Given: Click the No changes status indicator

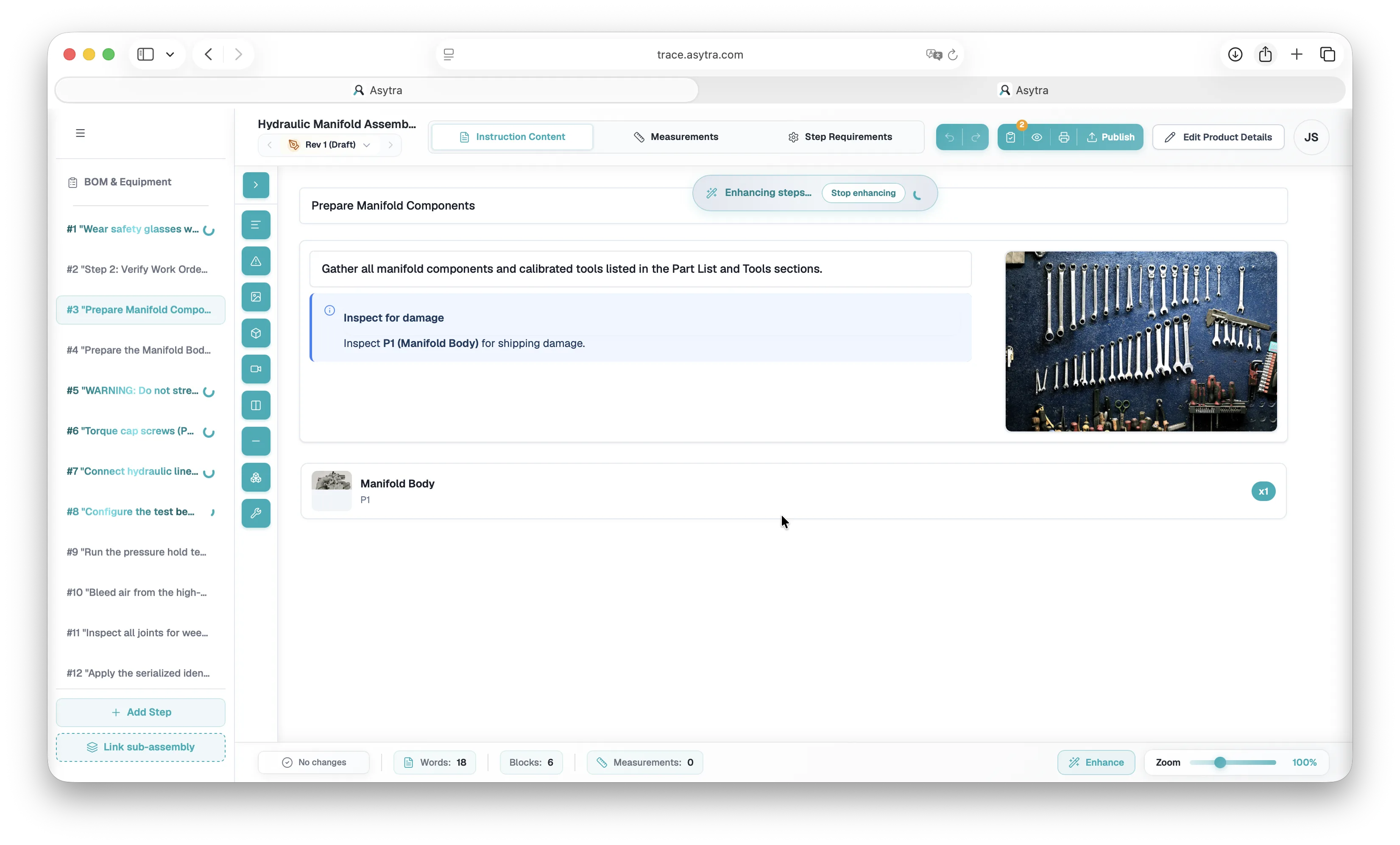Looking at the screenshot, I should (x=314, y=763).
